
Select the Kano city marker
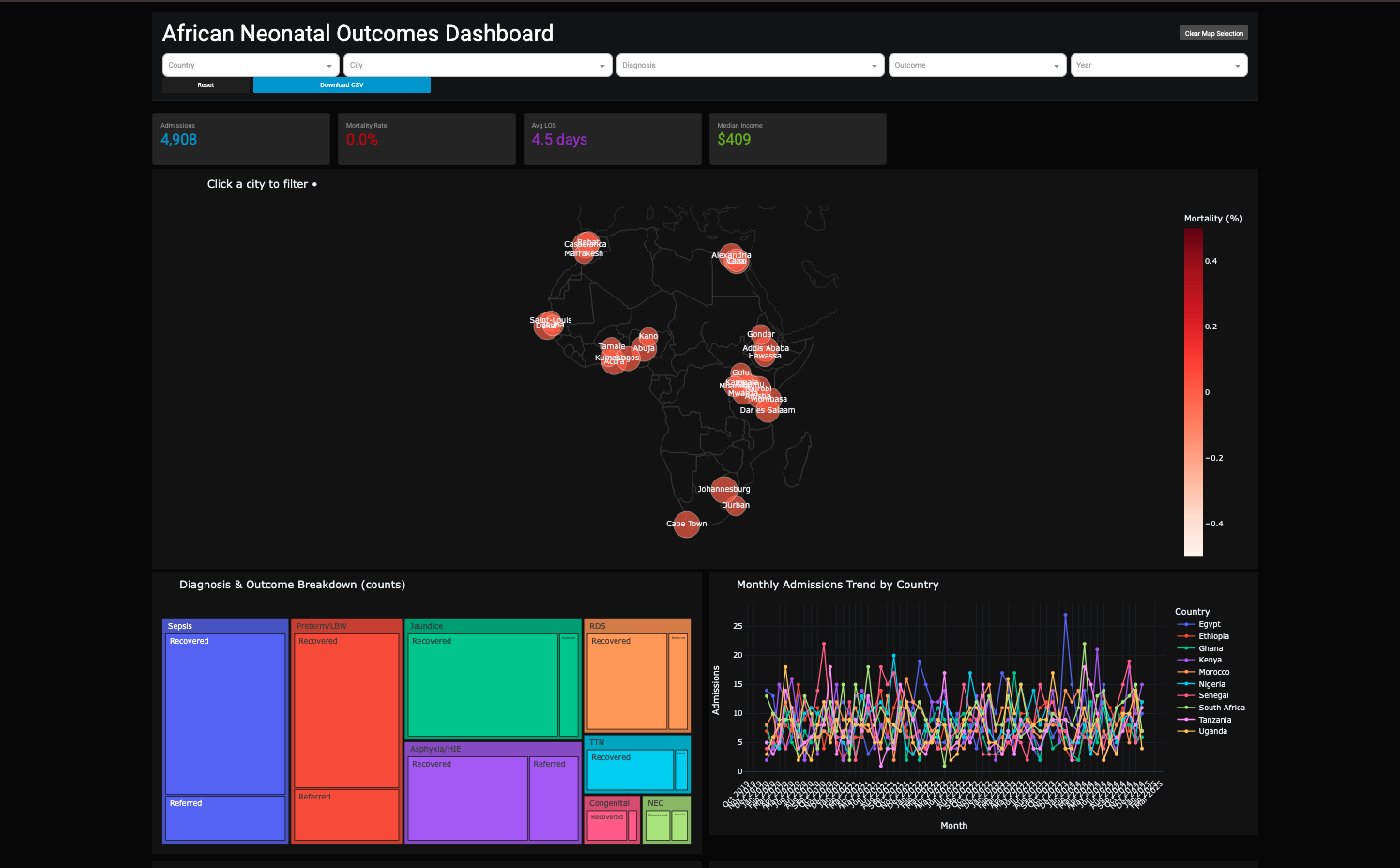coord(647,336)
